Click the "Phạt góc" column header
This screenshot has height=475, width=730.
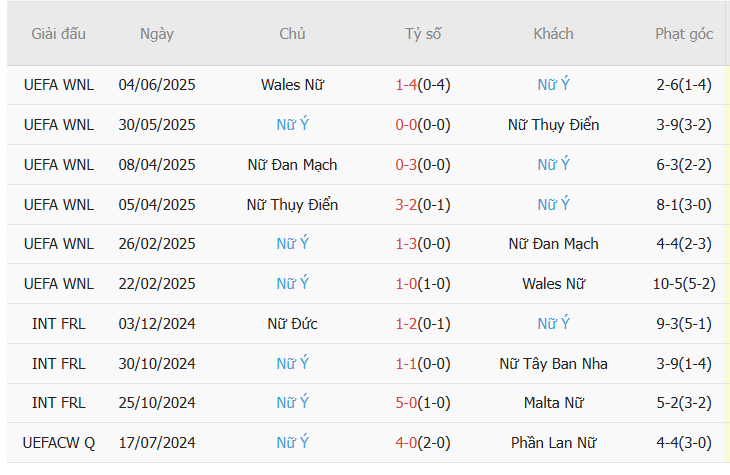click(x=684, y=34)
